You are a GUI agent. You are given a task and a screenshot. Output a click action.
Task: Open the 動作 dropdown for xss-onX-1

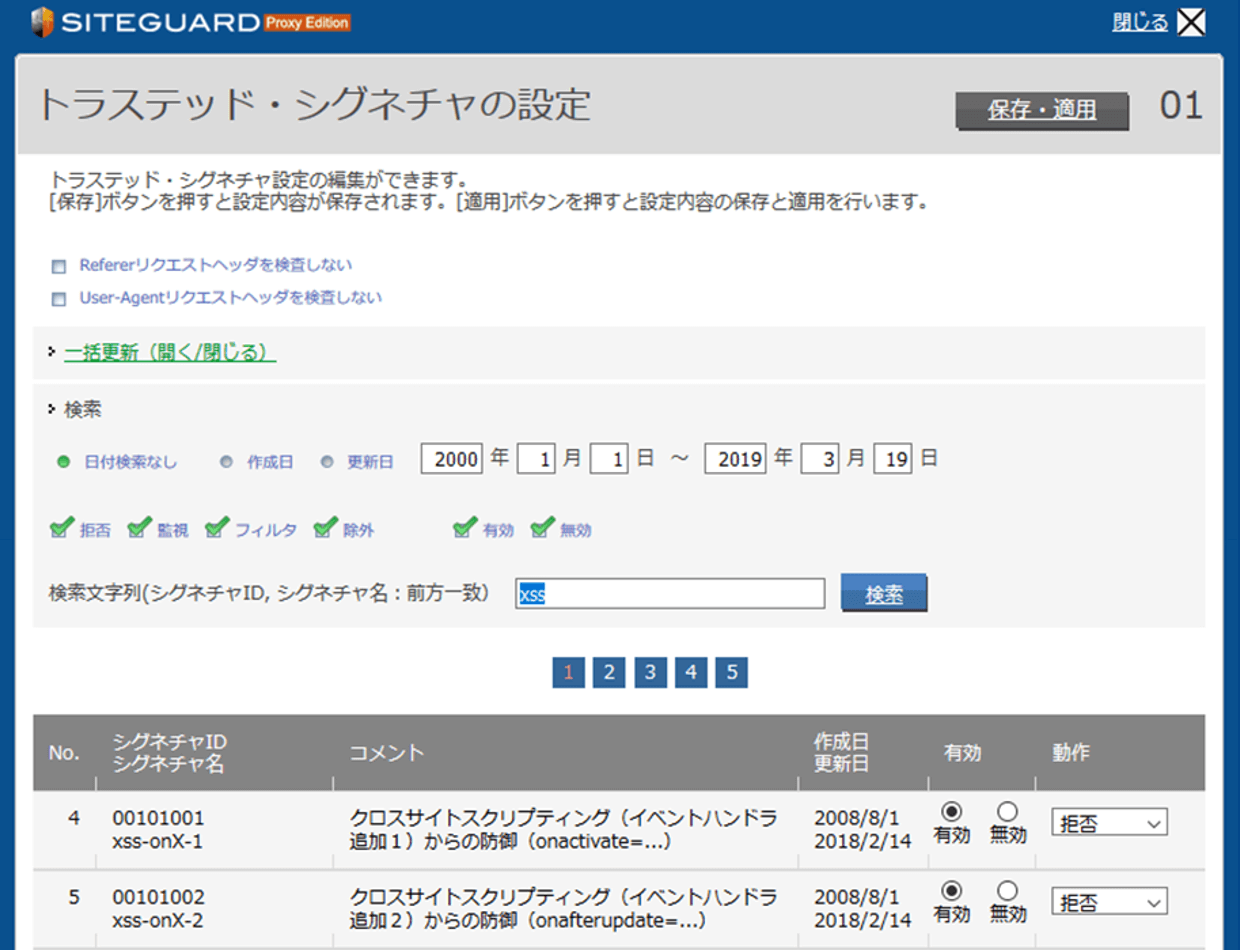(1109, 823)
